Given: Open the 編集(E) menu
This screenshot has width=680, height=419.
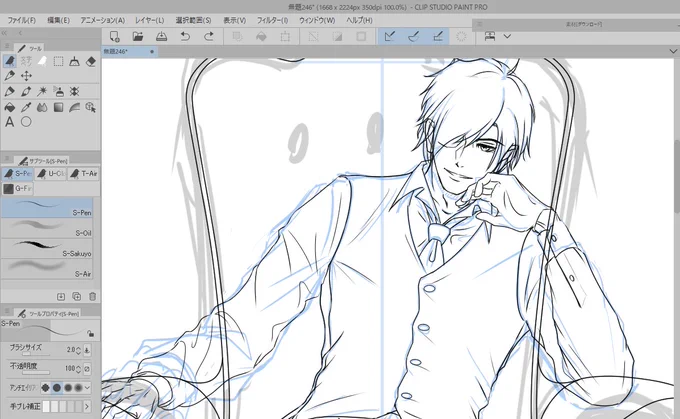Looking at the screenshot, I should tap(59, 20).
